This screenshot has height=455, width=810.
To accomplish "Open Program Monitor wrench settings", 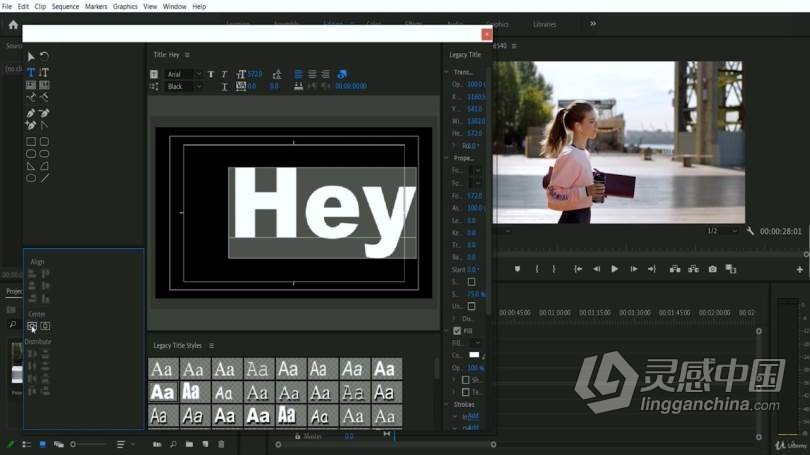I will pos(750,231).
